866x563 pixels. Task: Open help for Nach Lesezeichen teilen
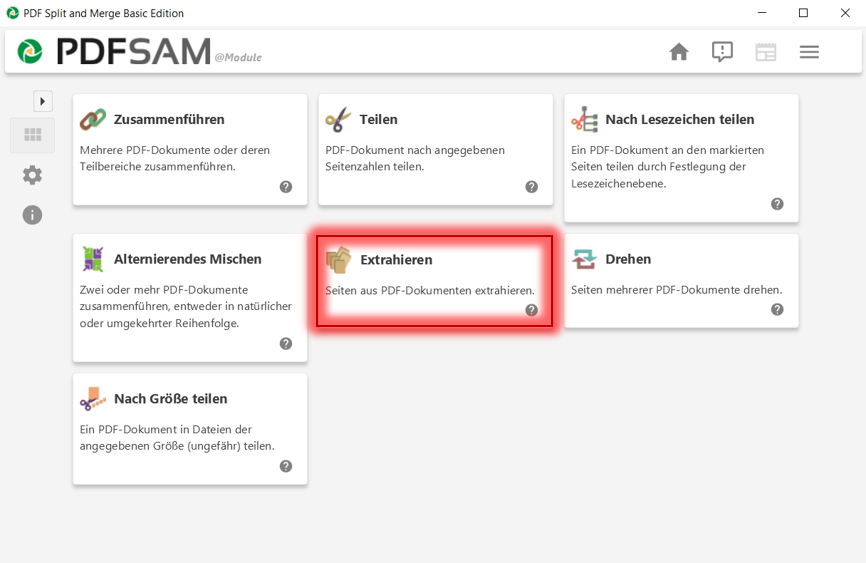tap(777, 204)
